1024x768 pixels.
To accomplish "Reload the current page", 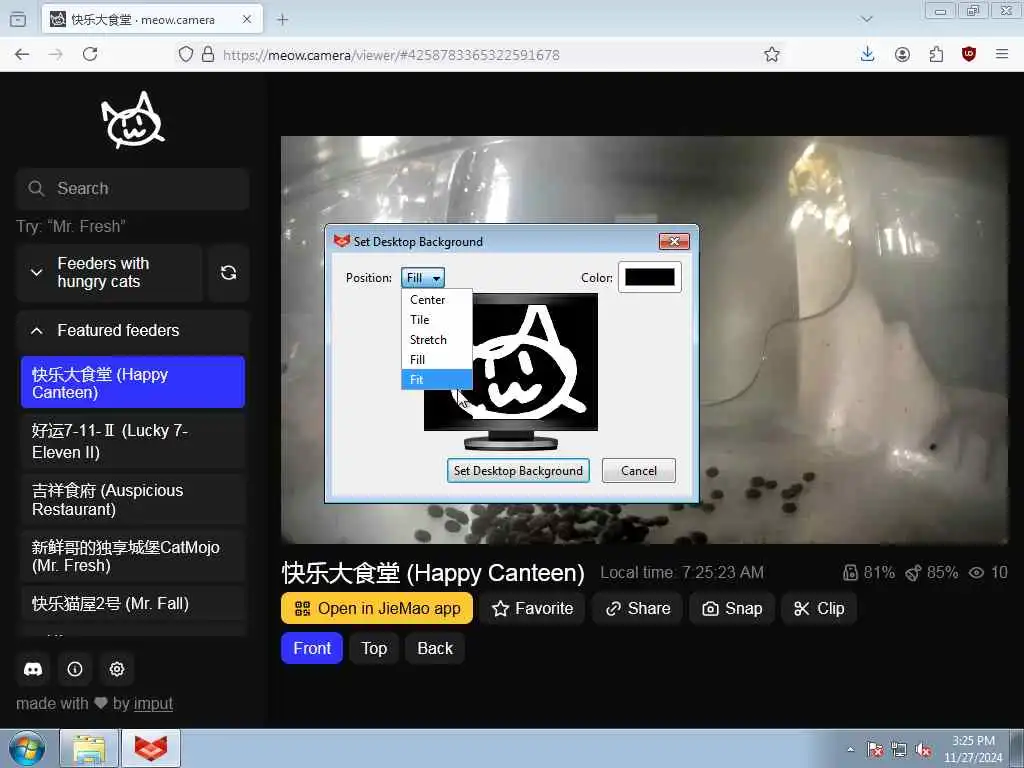I will (x=90, y=54).
